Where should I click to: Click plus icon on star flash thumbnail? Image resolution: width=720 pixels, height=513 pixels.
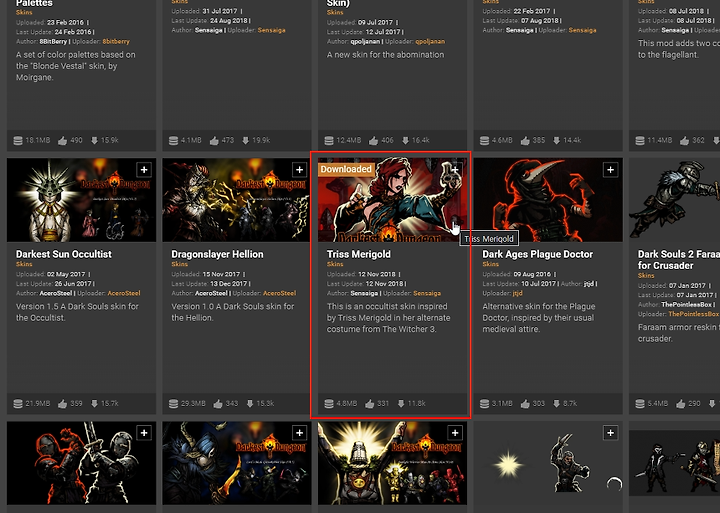(x=610, y=433)
